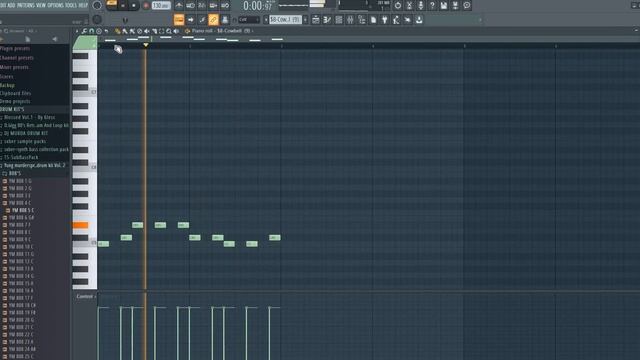Image resolution: width=640 pixels, height=360 pixels.
Task: Expand TS SubBassPack folder
Action: point(20,158)
